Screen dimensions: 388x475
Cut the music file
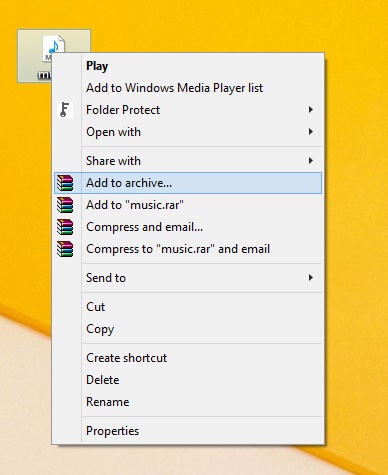(x=188, y=307)
